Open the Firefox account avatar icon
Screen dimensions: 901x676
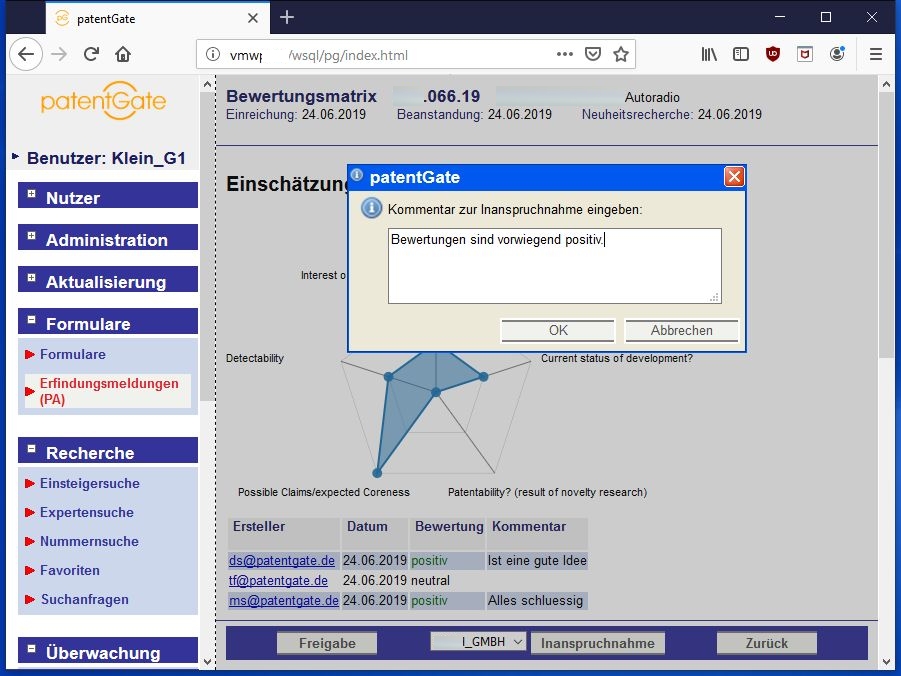click(x=837, y=54)
